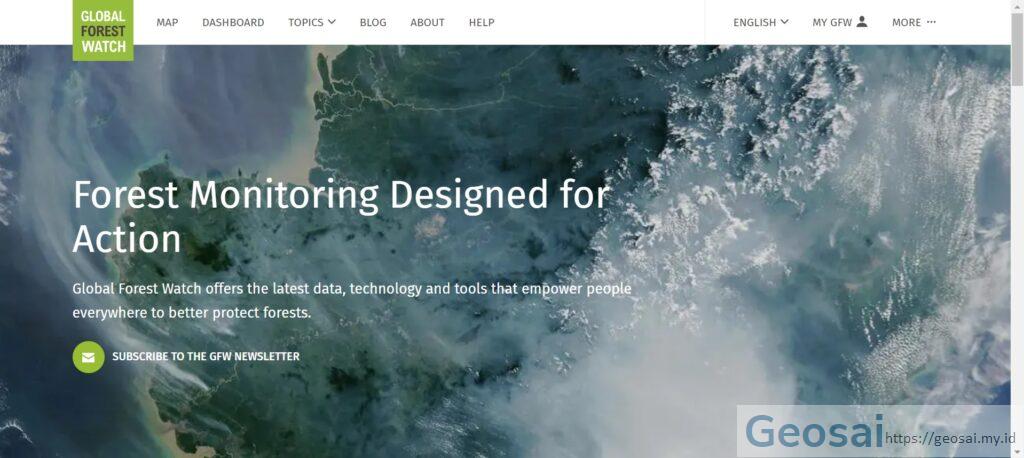Click the MY GFW text link
Viewport: 1024px width, 458px height.
coord(832,22)
